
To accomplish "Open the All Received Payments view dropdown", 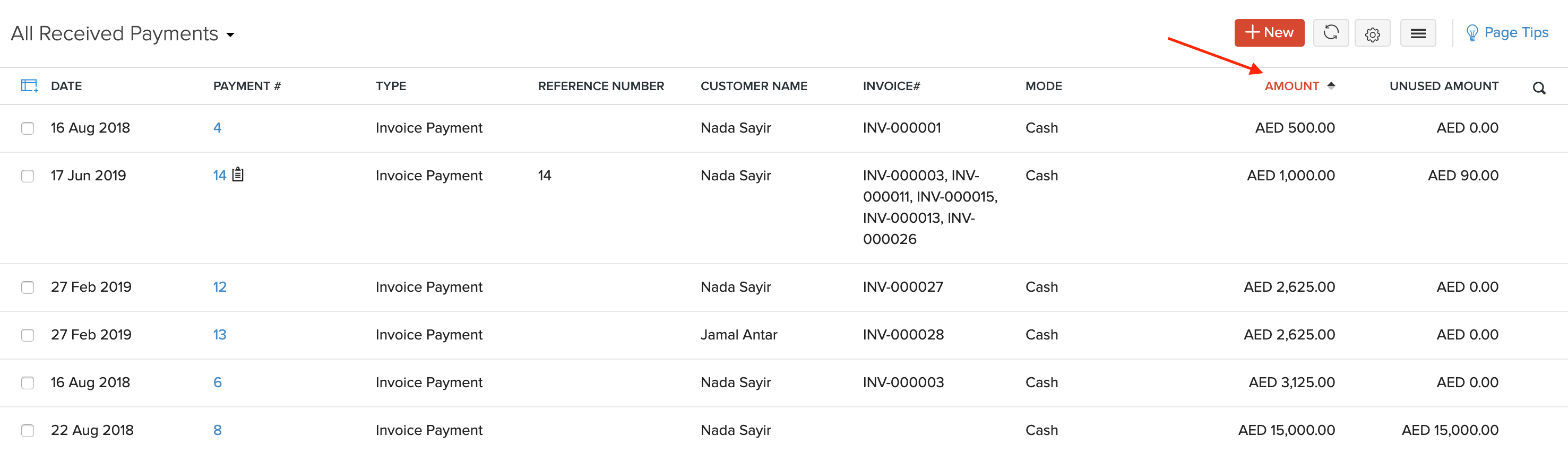I will tap(230, 35).
